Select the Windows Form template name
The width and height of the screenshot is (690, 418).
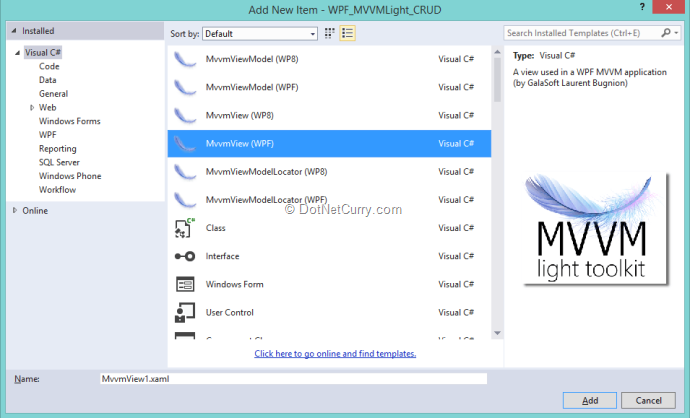pyautogui.click(x=235, y=284)
